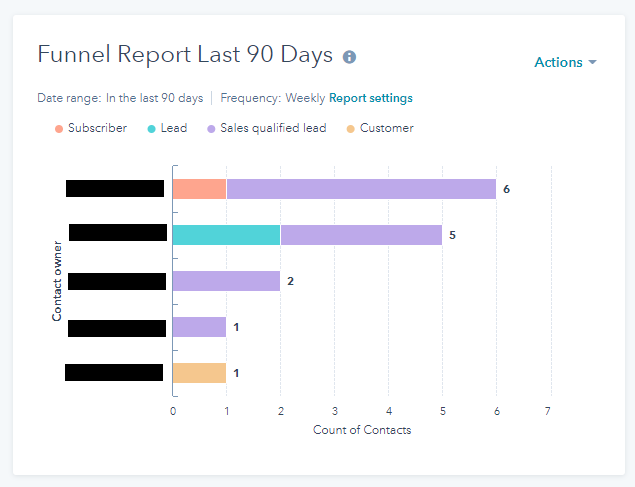Click the purple segment in the top bar
The width and height of the screenshot is (635, 487).
point(361,189)
